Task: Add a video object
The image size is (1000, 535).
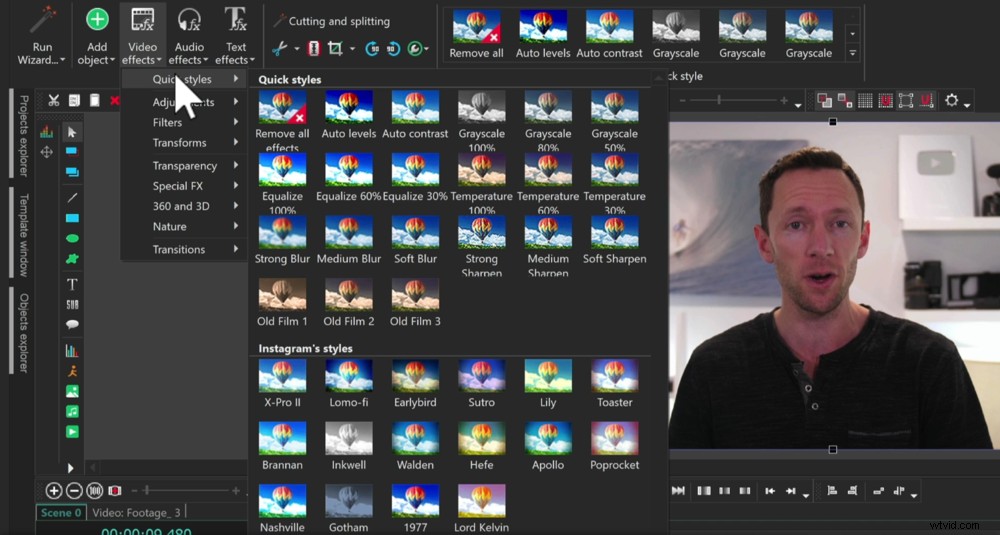Action: (72, 432)
